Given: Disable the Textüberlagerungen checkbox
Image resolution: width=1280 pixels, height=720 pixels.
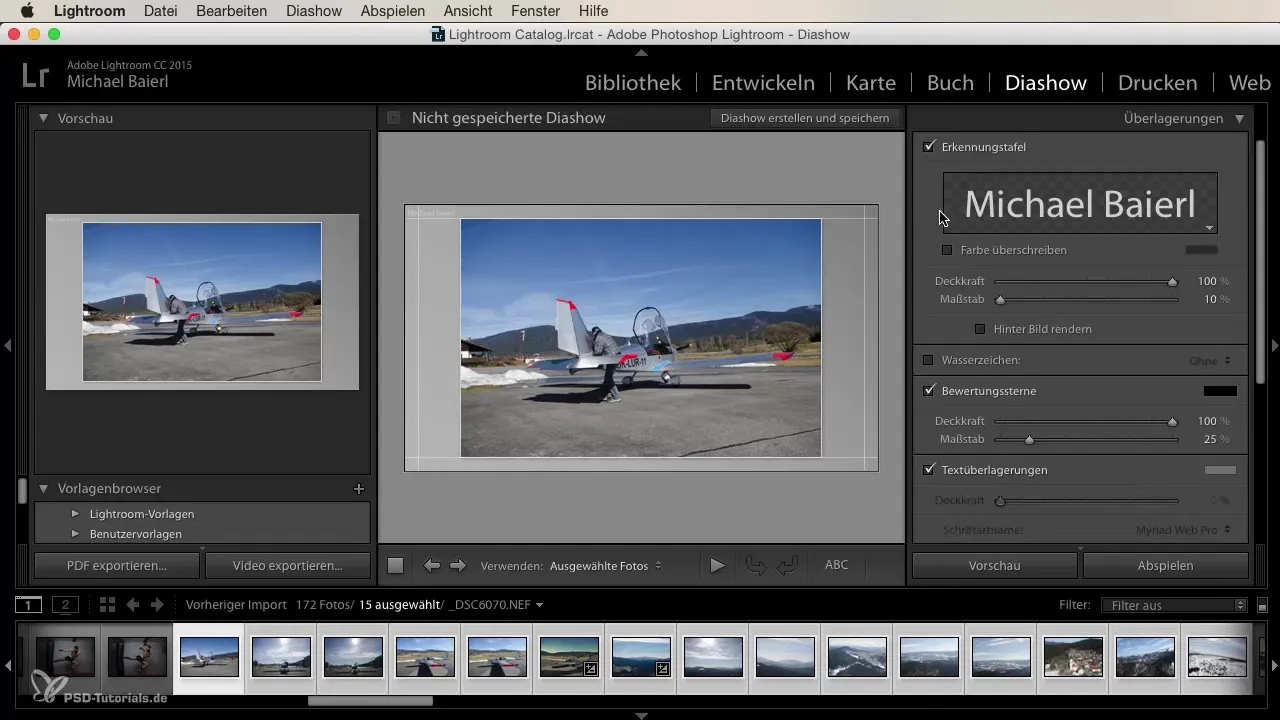Looking at the screenshot, I should point(929,470).
